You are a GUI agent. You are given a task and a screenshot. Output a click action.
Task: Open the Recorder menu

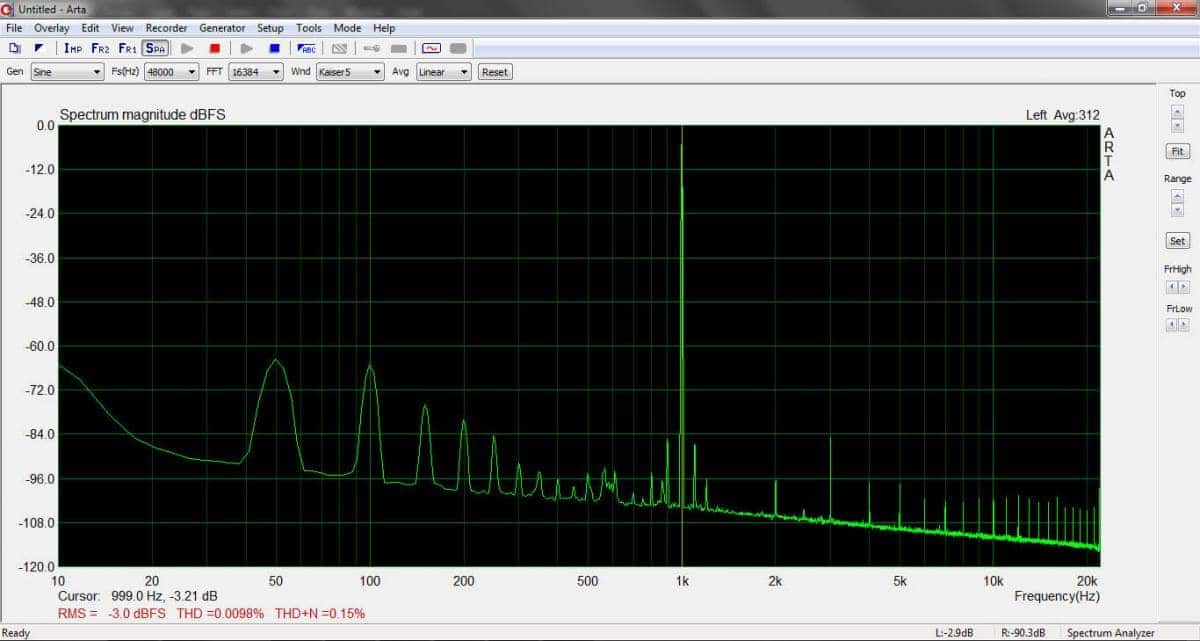pos(166,28)
